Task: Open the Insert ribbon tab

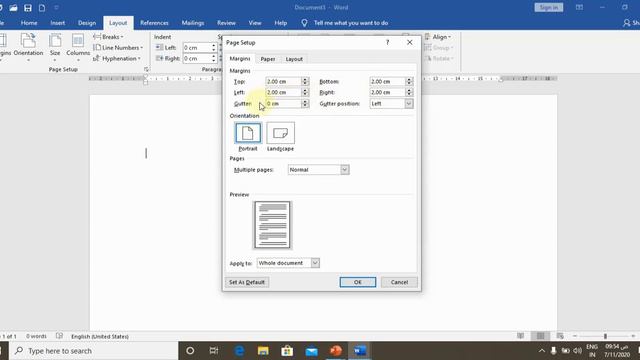Action: (x=58, y=23)
